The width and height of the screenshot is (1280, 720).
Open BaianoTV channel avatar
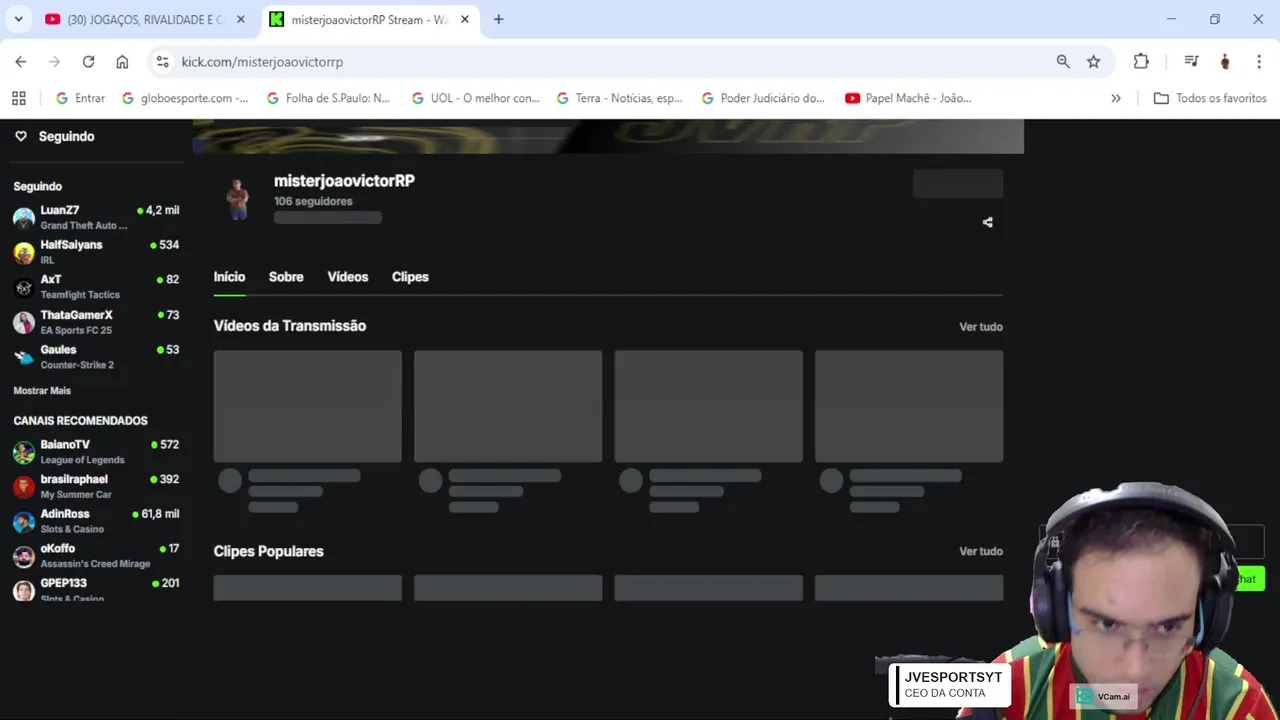coord(24,452)
